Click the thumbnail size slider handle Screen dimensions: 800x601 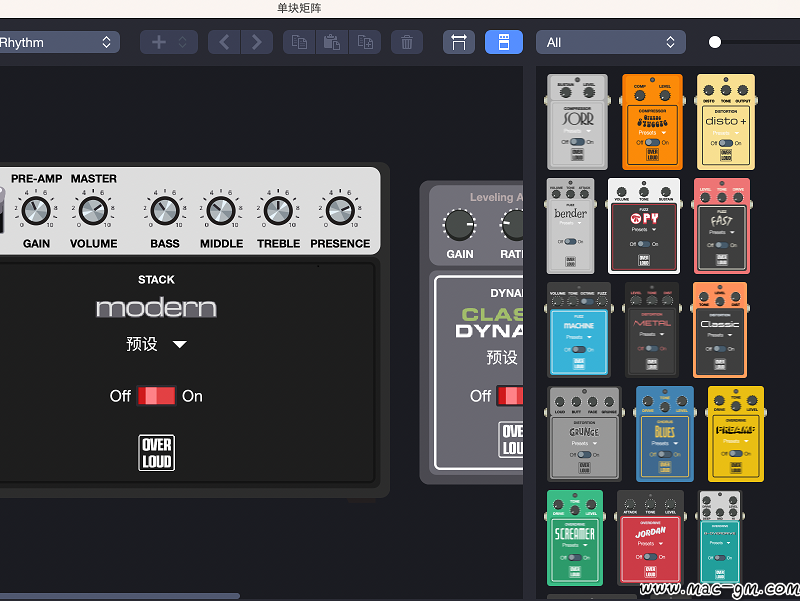715,42
